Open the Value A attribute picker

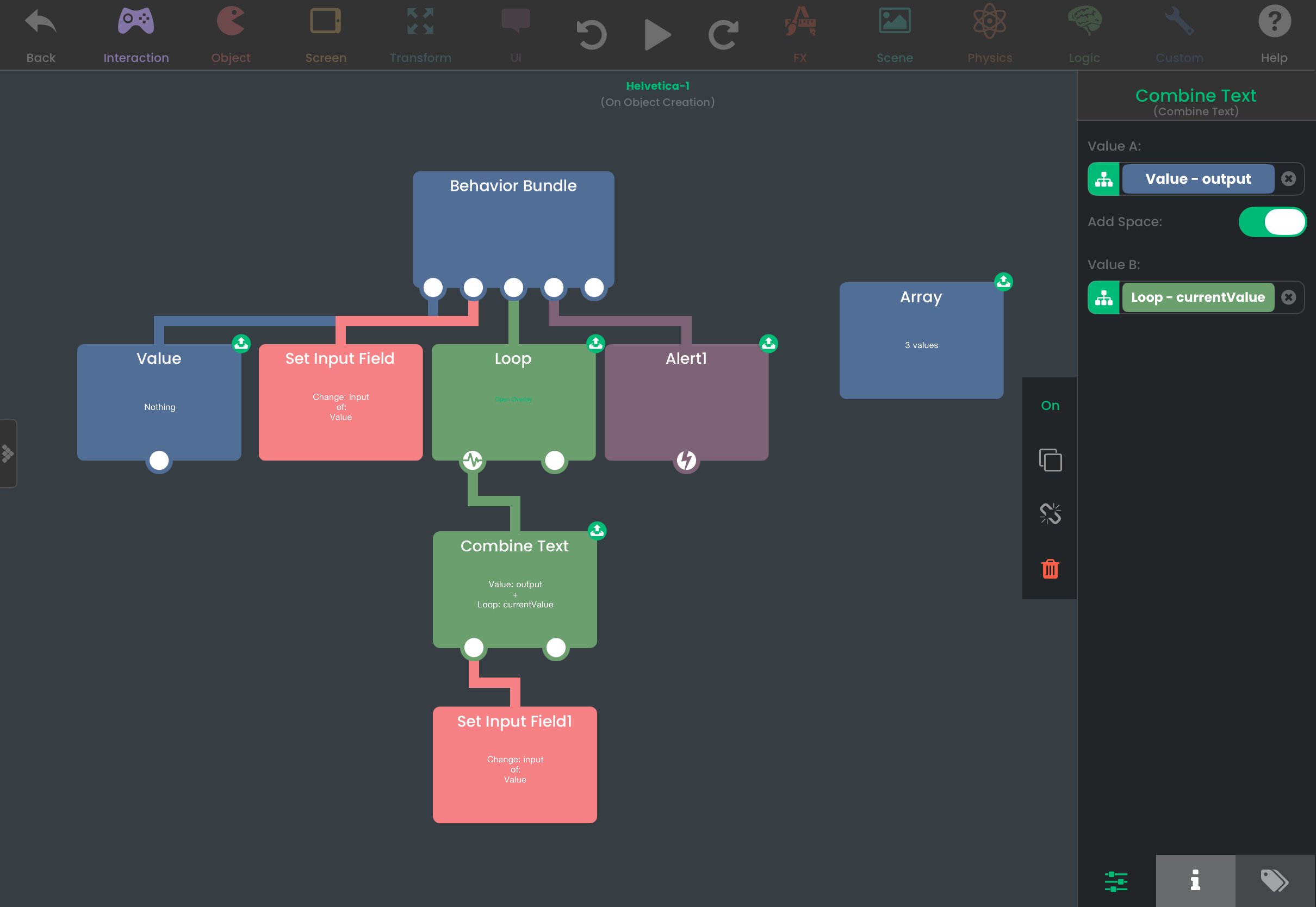[x=1103, y=179]
